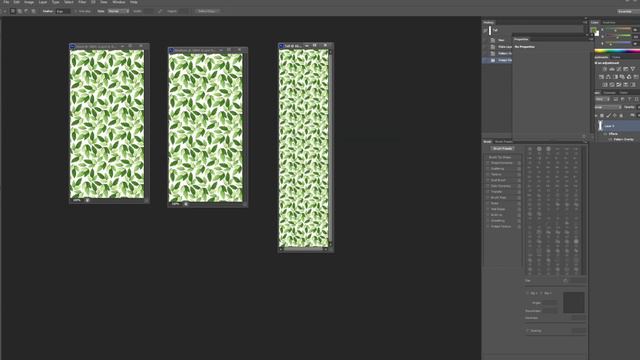Filter layers by pixel layers icon
The width and height of the screenshot is (640, 360).
point(616,99)
